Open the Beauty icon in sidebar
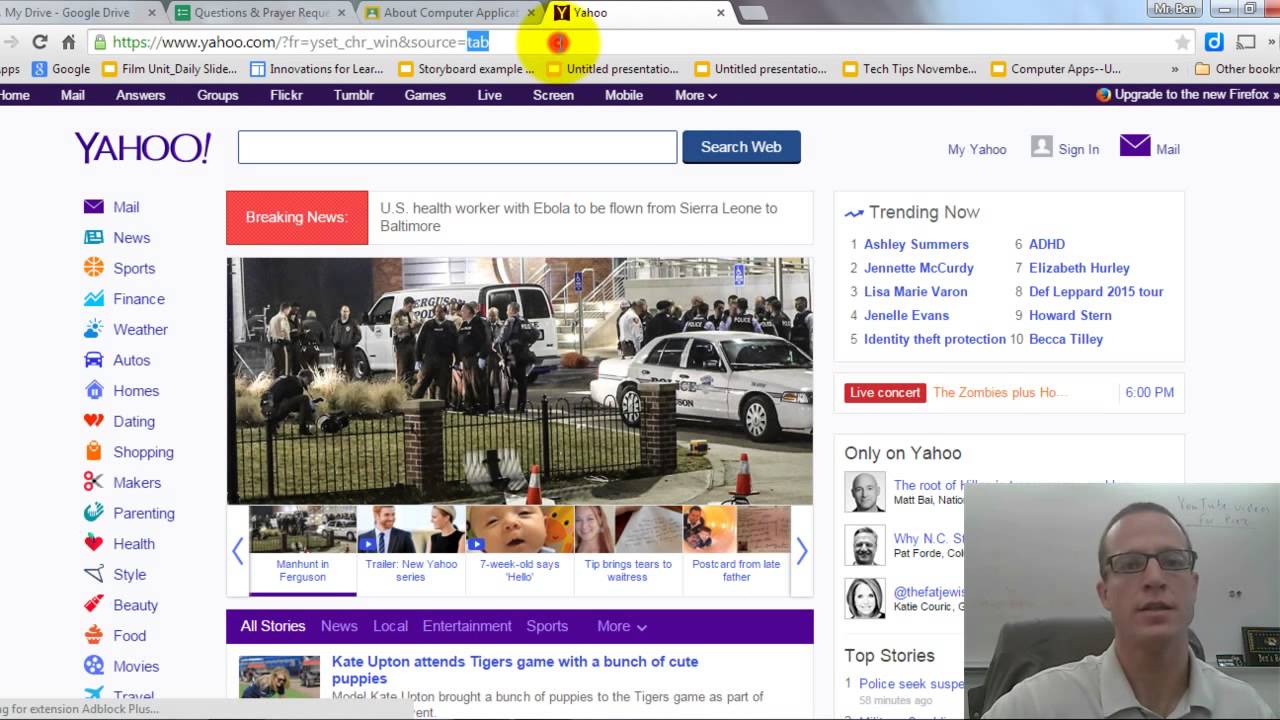1280x720 pixels. 94,605
